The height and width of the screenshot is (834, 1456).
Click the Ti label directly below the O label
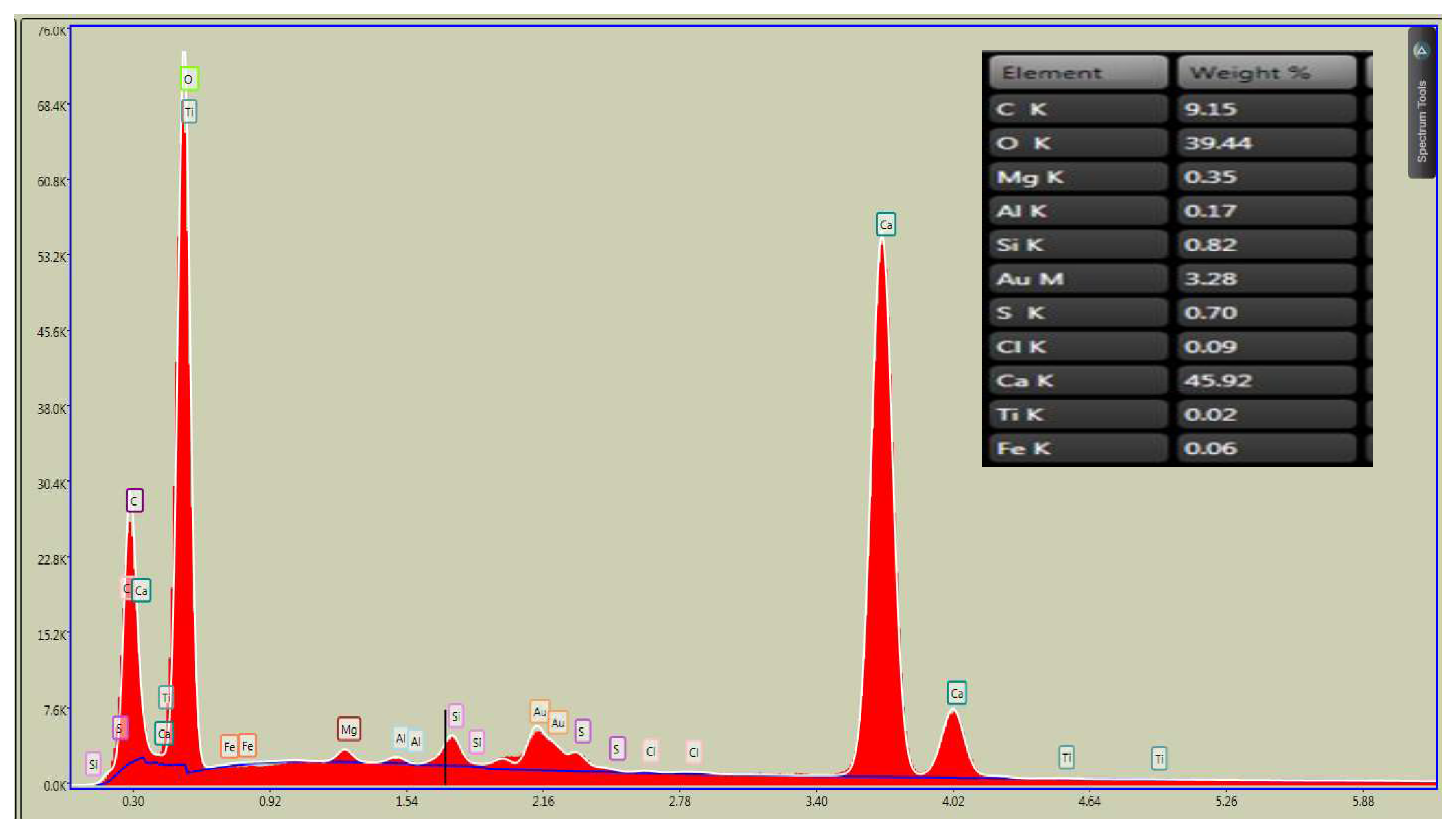(189, 112)
